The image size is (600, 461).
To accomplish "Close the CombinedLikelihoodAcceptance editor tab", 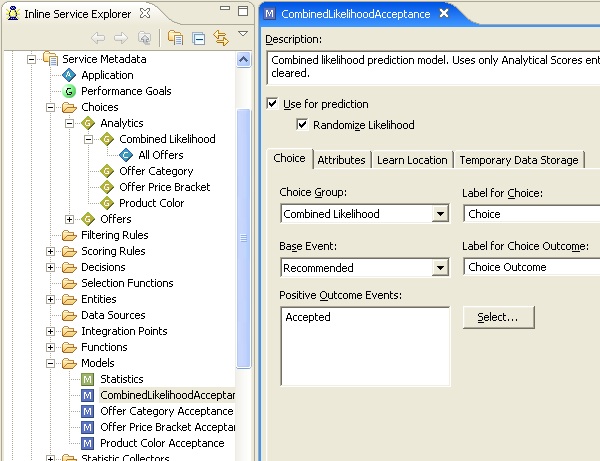I will pyautogui.click(x=444, y=13).
